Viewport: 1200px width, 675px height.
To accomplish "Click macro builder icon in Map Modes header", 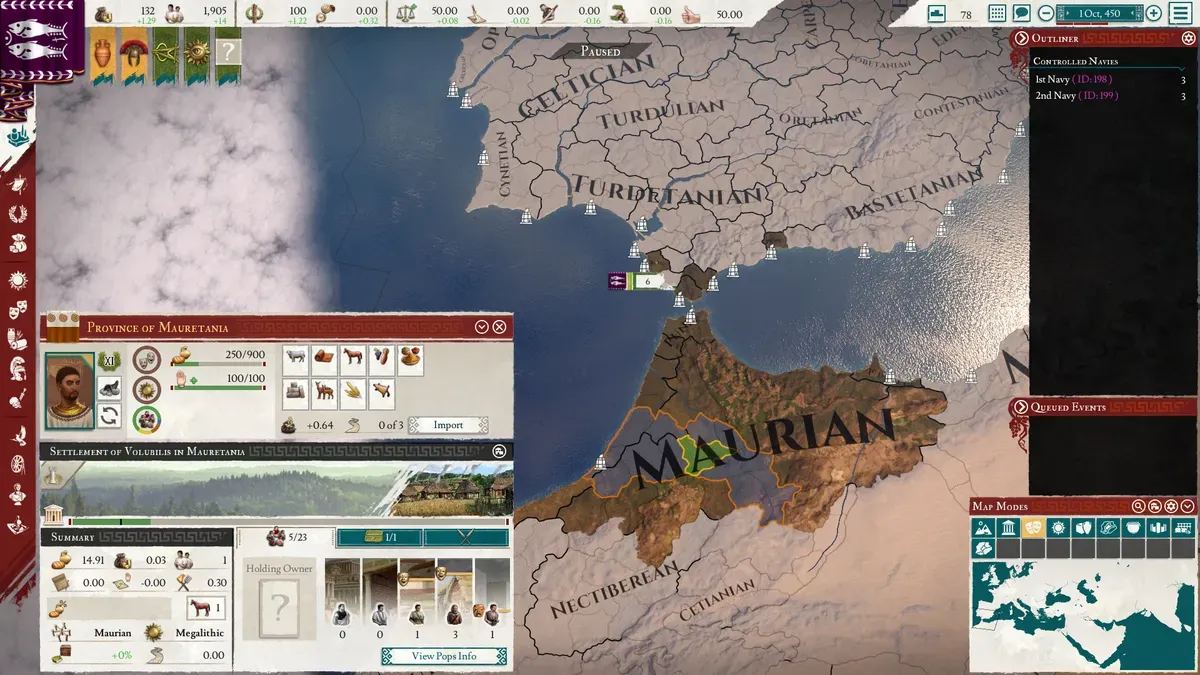I will [x=1155, y=506].
